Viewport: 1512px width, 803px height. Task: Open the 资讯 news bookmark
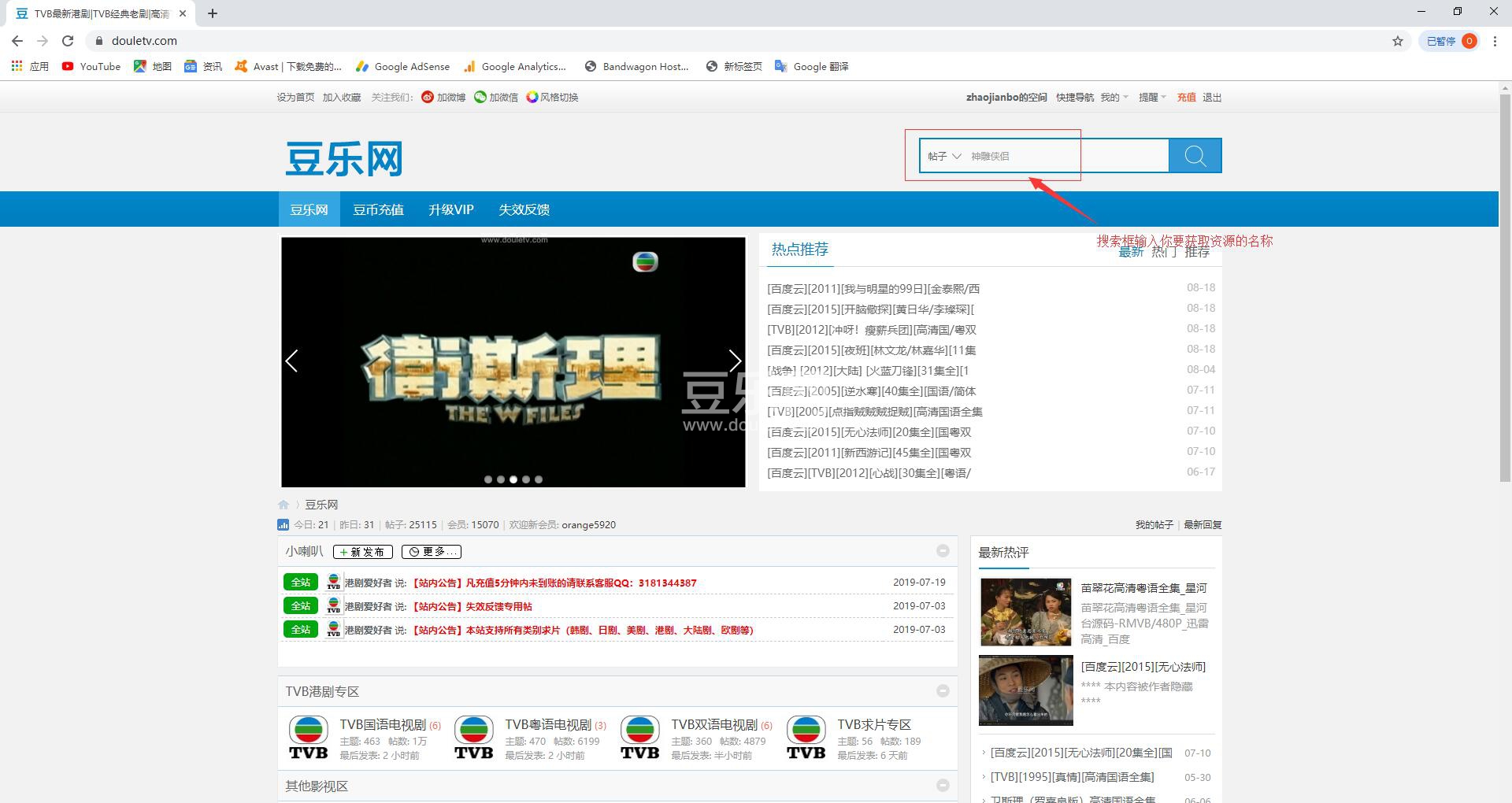(x=203, y=67)
